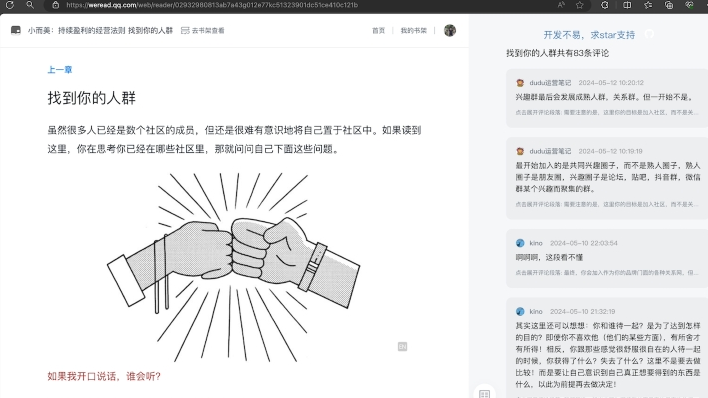The image size is (708, 398).
Task: Click the kino avatar on the 21:32:19 comment
Action: 520,312
